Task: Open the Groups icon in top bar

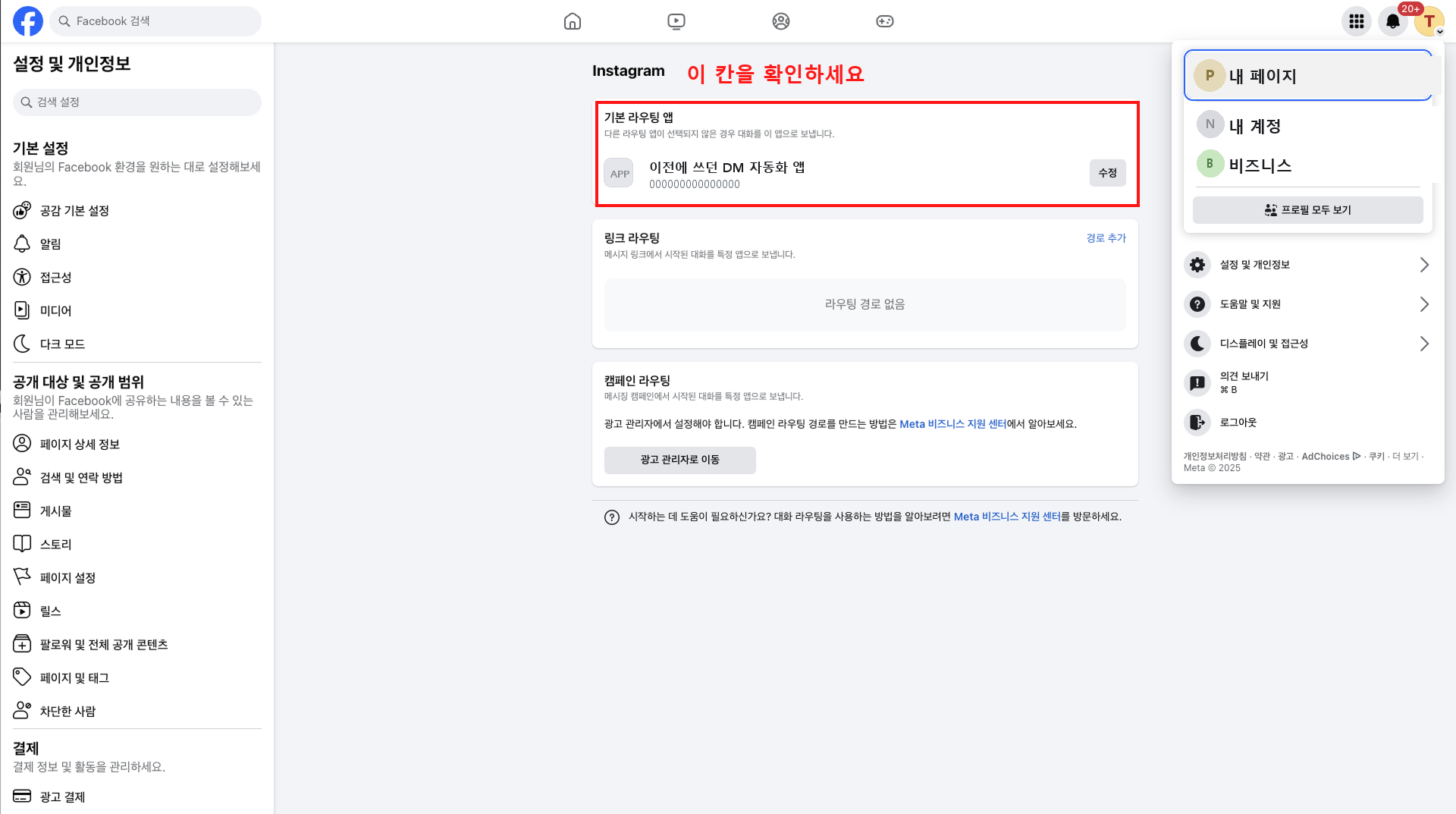Action: tap(781, 21)
